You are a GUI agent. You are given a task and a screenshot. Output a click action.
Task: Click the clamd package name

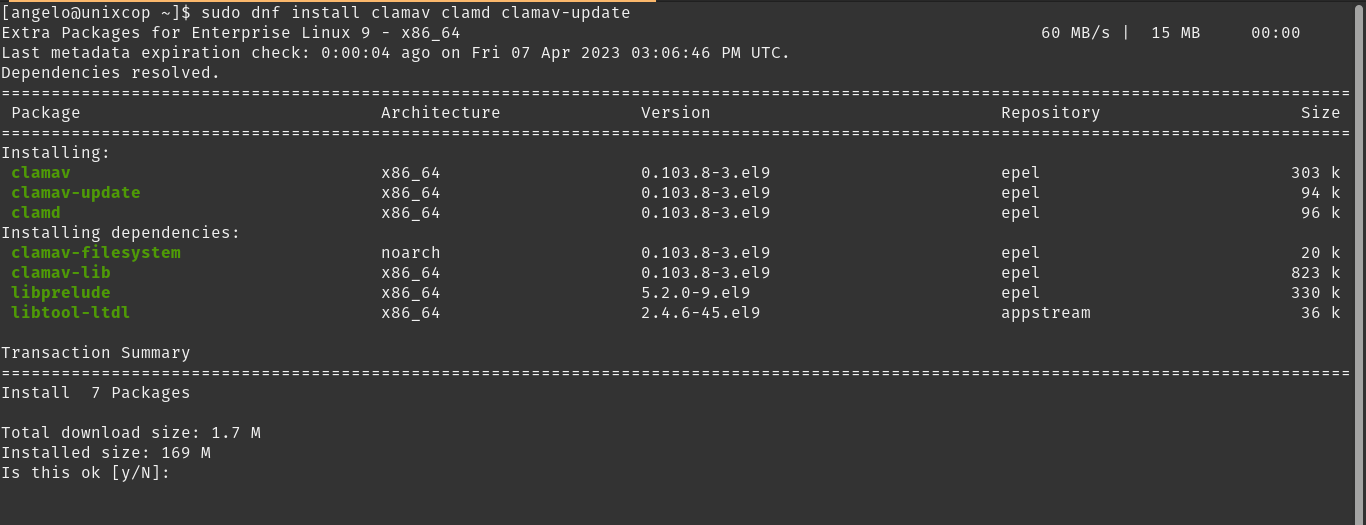coord(36,213)
